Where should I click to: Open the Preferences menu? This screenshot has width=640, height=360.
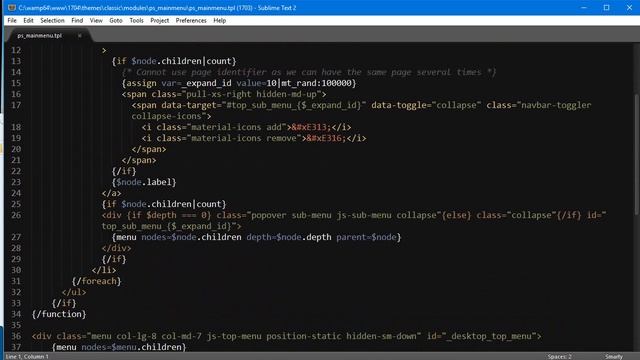pyautogui.click(x=191, y=20)
